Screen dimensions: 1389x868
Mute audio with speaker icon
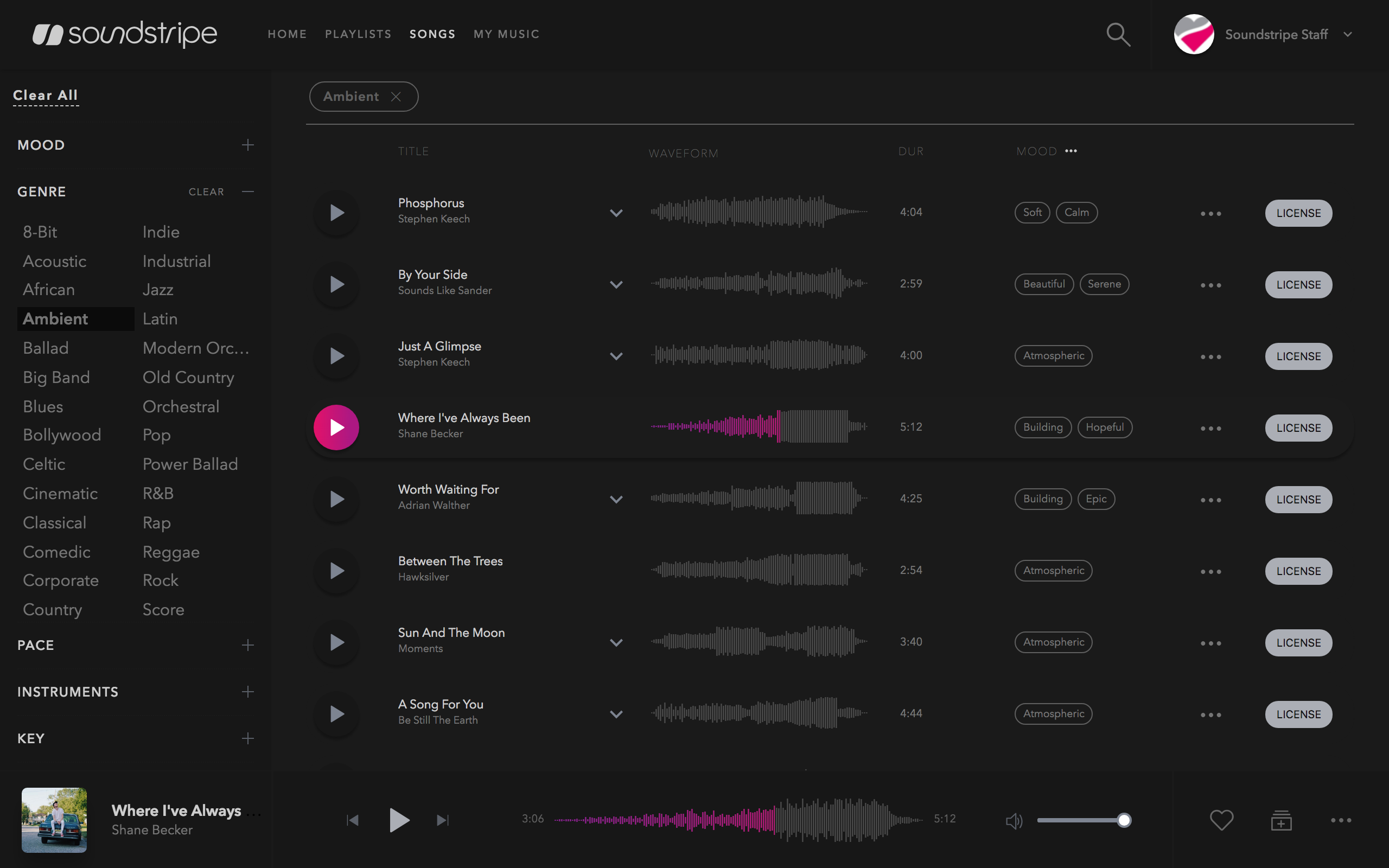click(x=1014, y=820)
